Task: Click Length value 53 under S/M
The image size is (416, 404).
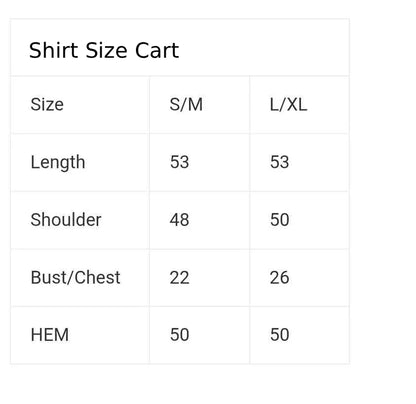Action: click(x=180, y=162)
